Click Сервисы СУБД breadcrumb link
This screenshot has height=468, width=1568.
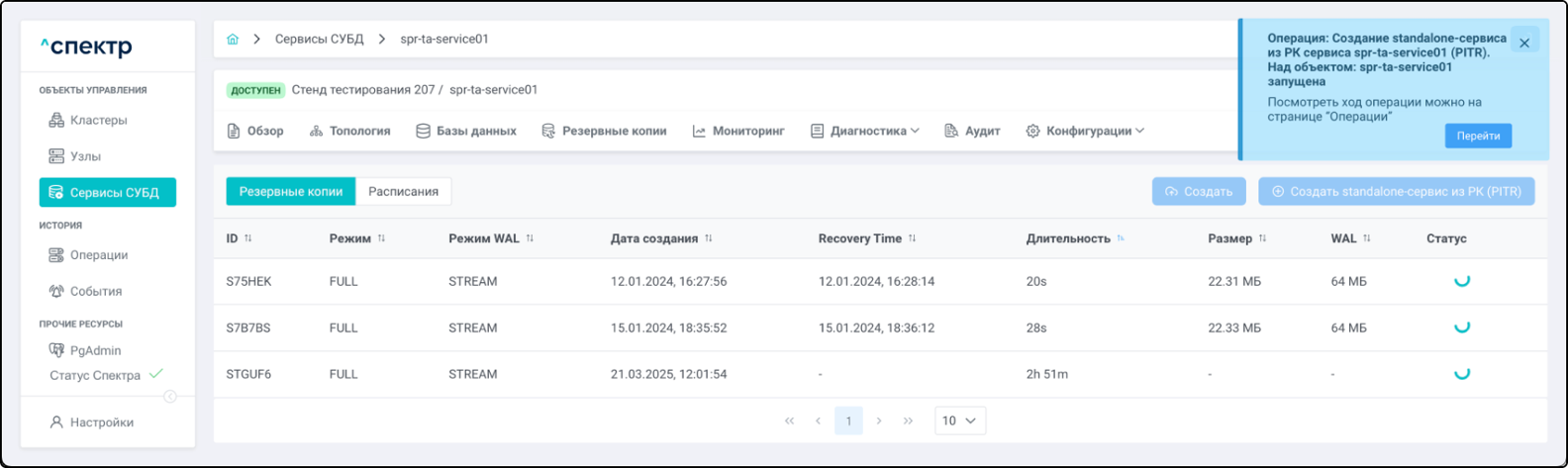tap(319, 40)
